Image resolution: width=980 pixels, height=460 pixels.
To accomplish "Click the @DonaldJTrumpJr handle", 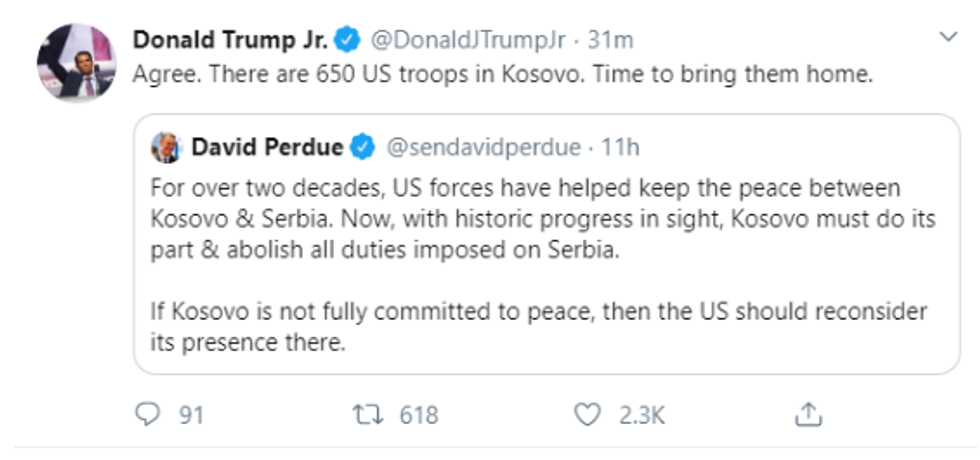I will pyautogui.click(x=468, y=41).
